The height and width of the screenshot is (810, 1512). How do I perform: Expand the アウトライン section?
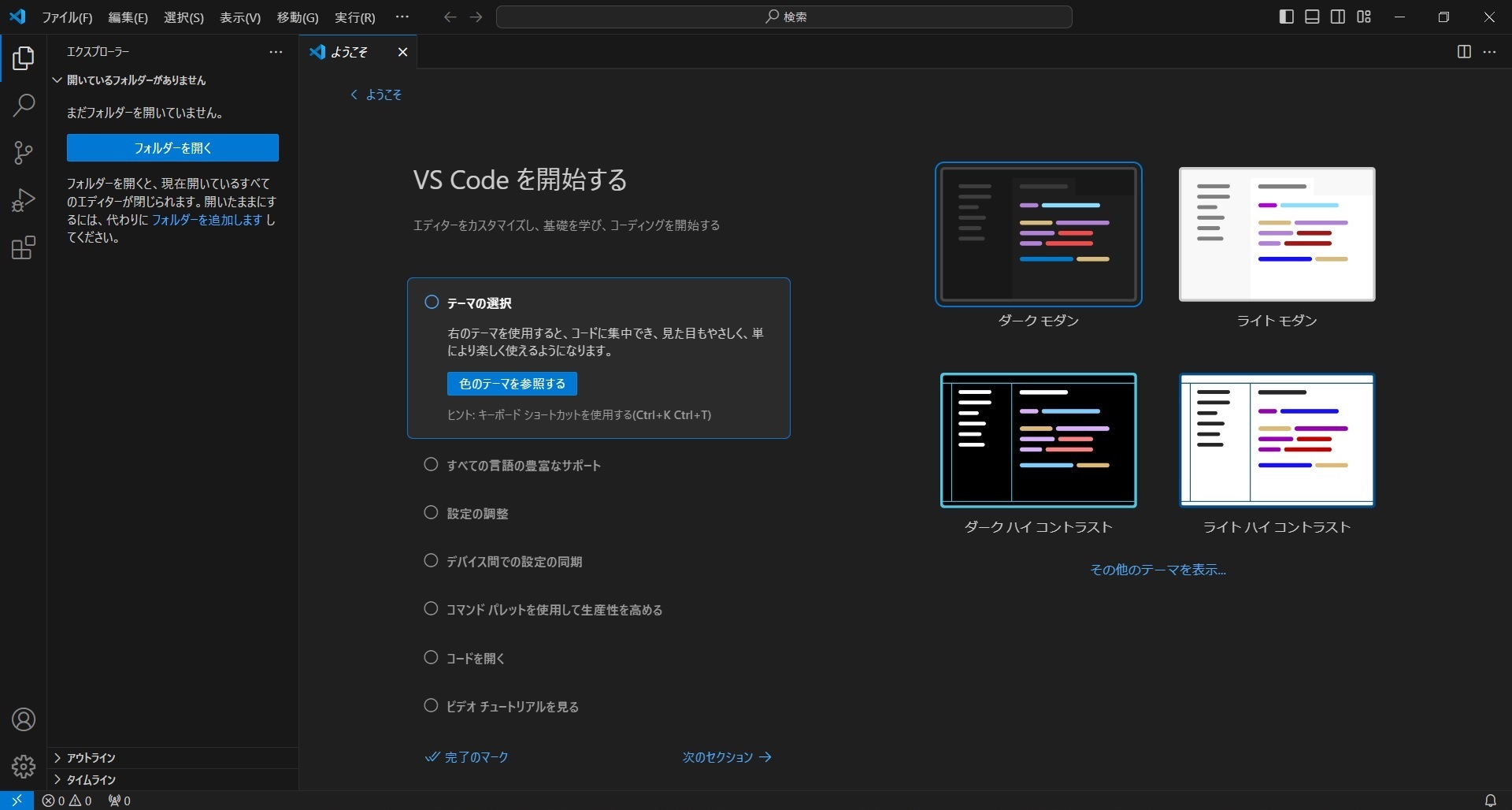pos(172,758)
